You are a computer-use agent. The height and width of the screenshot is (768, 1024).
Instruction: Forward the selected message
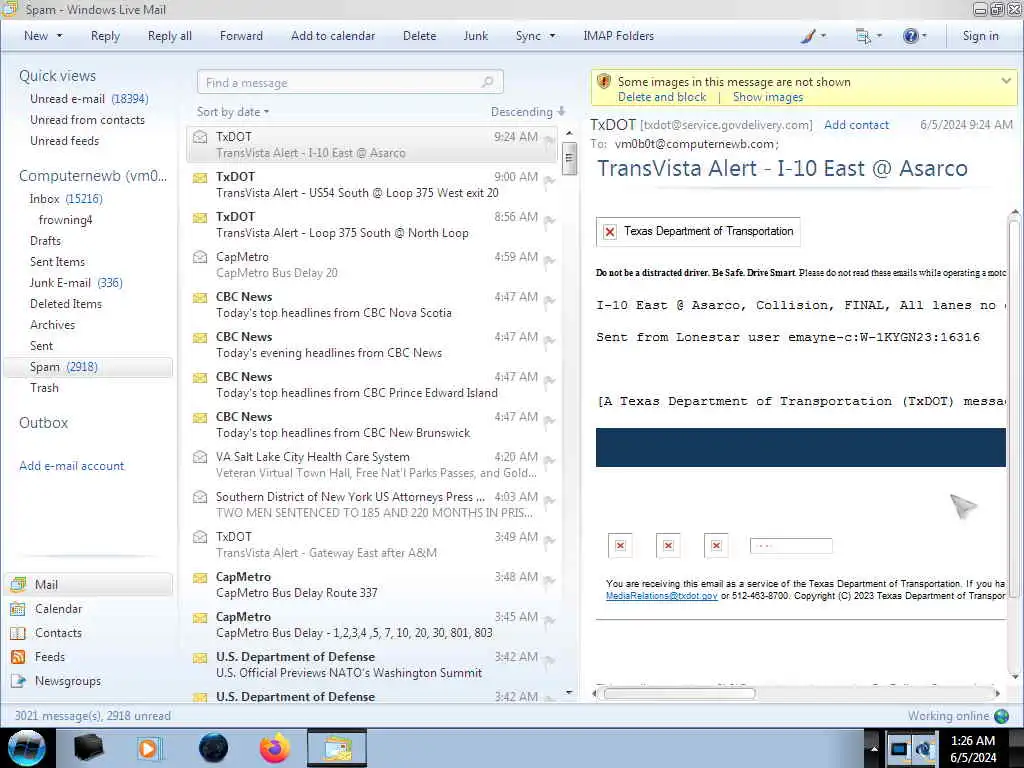click(241, 36)
